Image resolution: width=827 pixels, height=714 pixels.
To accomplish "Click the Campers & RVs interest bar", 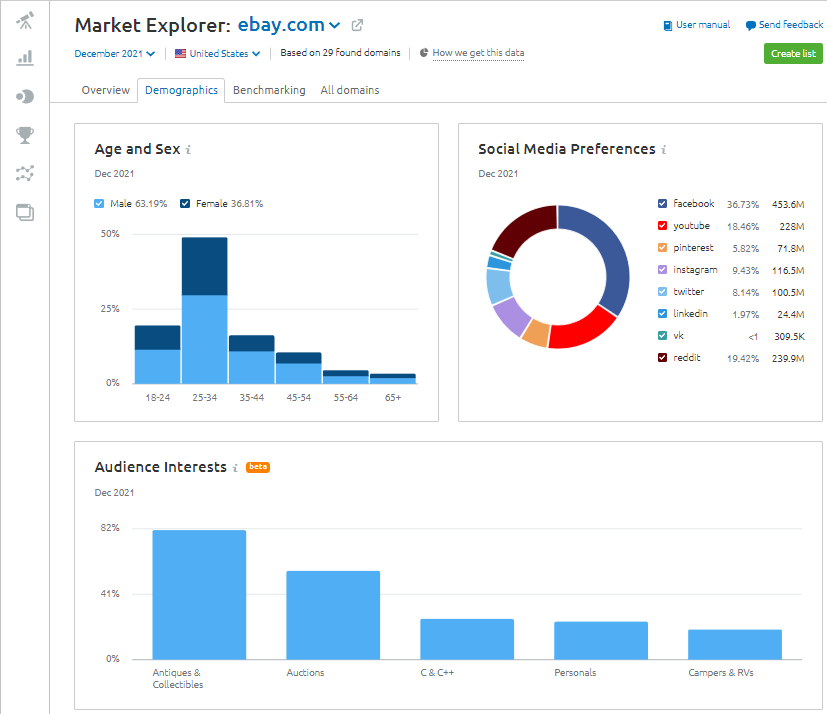I will pos(735,644).
